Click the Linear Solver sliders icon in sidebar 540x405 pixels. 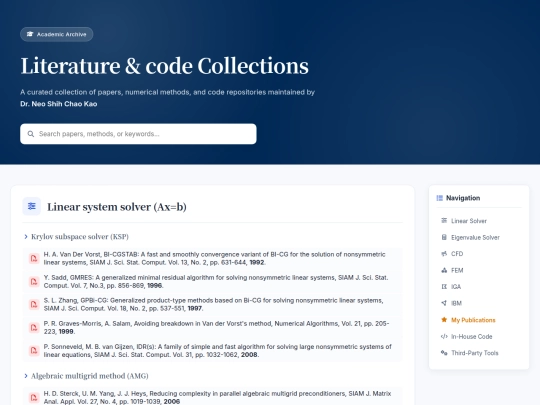[x=444, y=220]
